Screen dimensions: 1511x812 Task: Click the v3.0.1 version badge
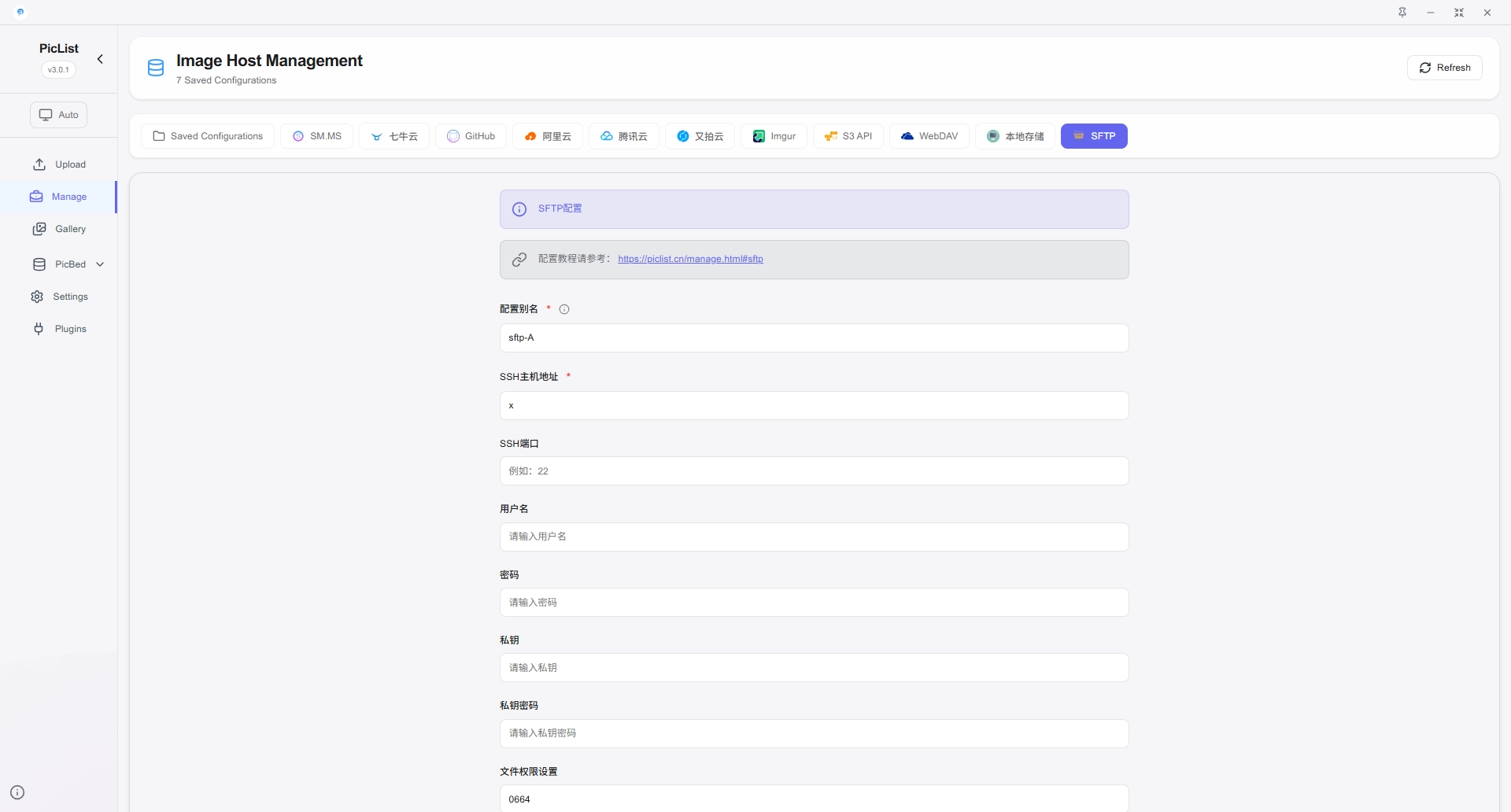pyautogui.click(x=58, y=69)
